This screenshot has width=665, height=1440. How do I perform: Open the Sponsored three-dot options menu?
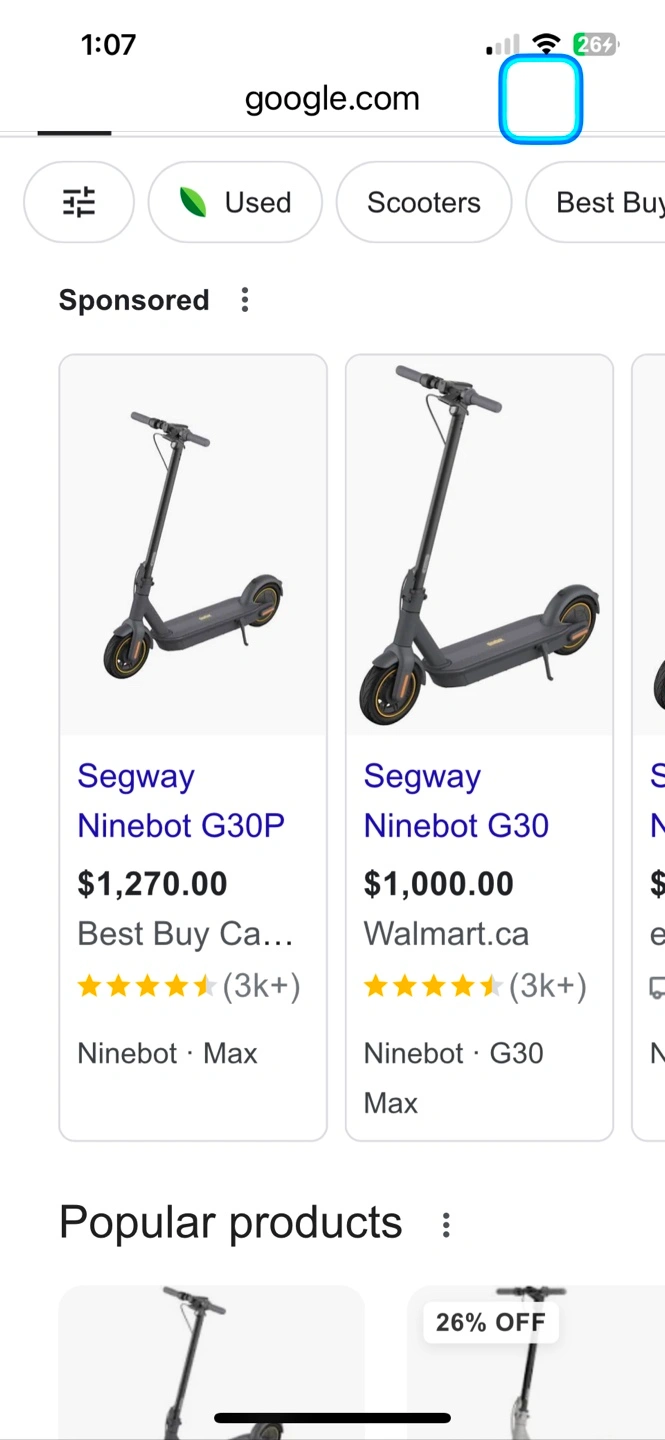point(245,300)
